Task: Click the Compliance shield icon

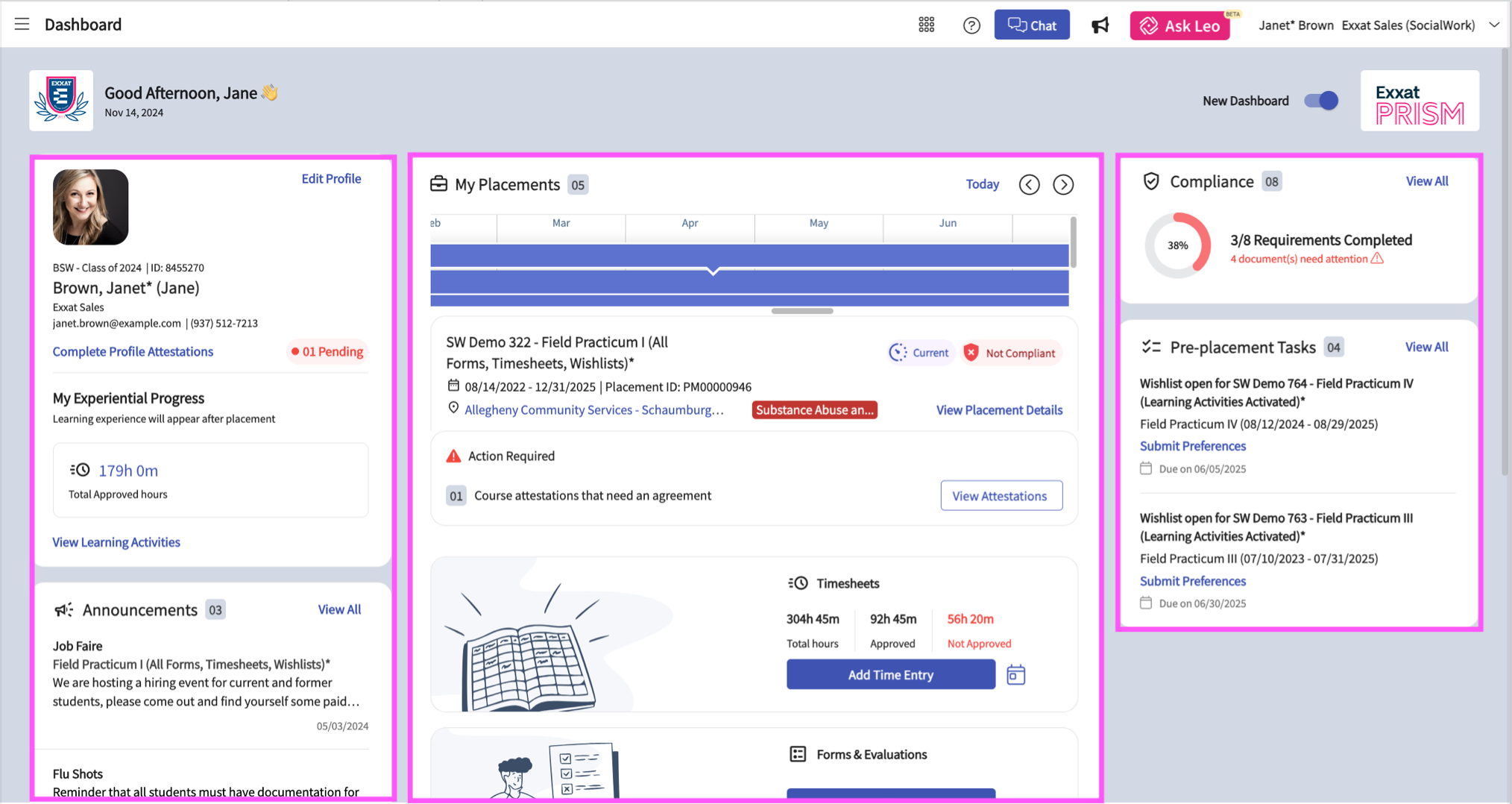Action: [1150, 180]
